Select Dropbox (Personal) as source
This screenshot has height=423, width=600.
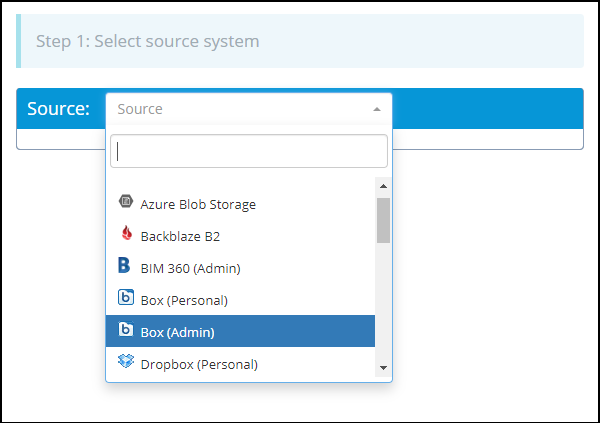click(x=199, y=364)
